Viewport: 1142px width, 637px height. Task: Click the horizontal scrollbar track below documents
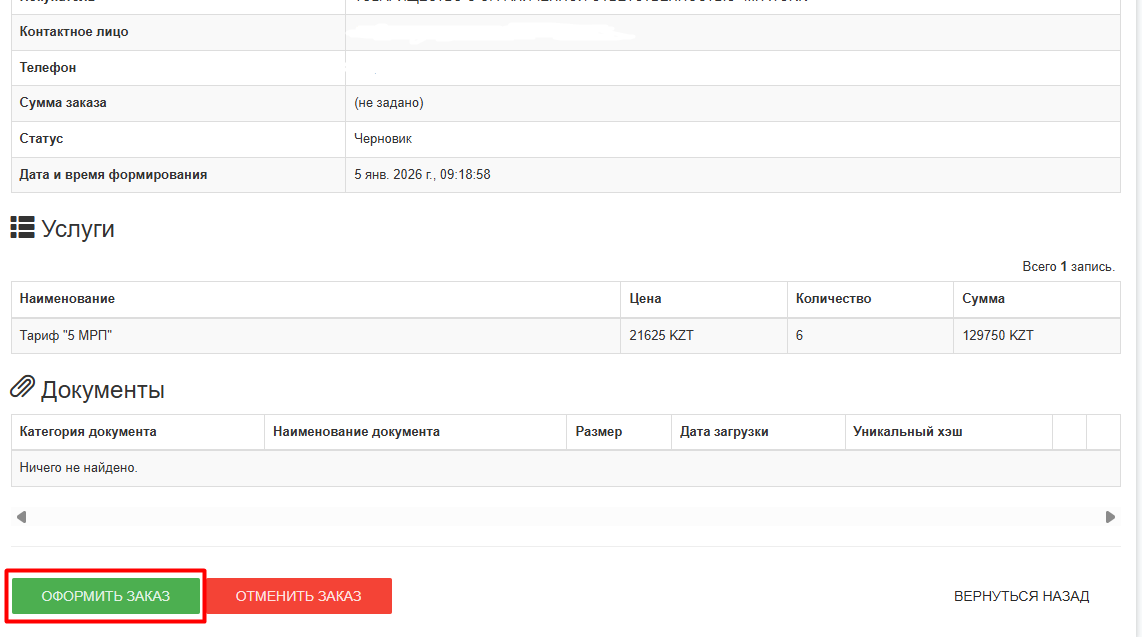[x=565, y=517]
